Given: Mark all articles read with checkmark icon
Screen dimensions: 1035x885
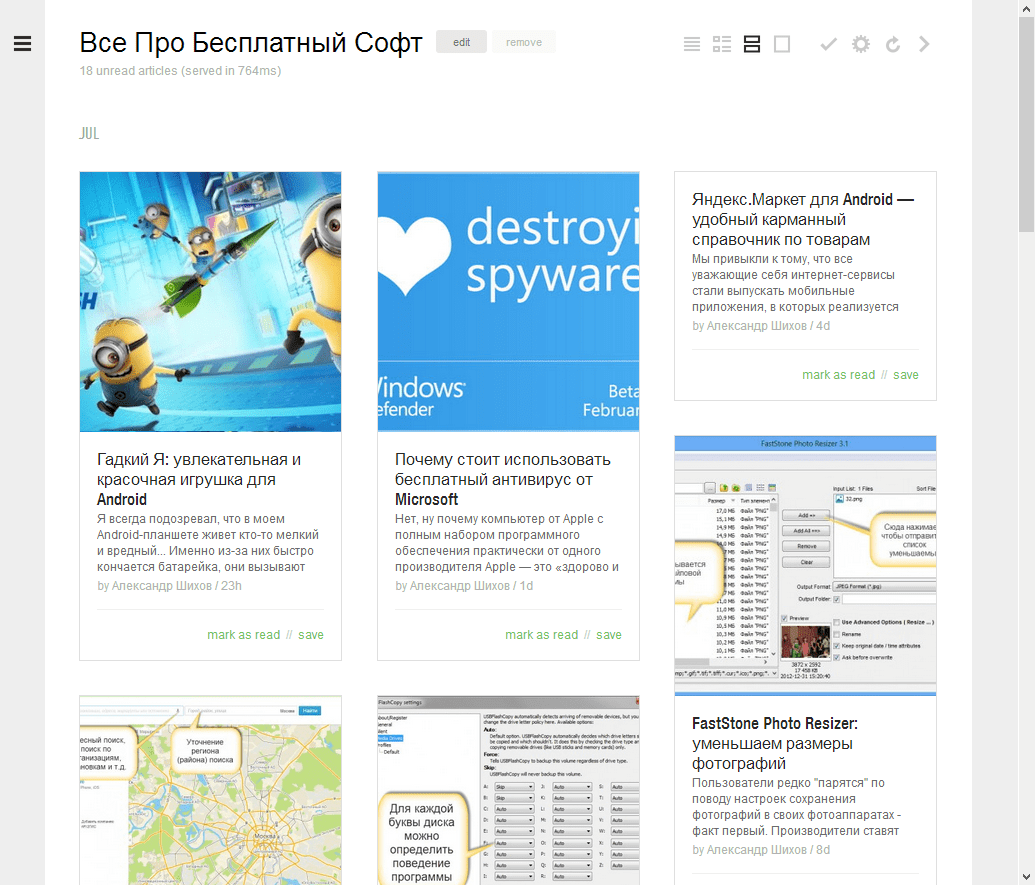Looking at the screenshot, I should [828, 44].
